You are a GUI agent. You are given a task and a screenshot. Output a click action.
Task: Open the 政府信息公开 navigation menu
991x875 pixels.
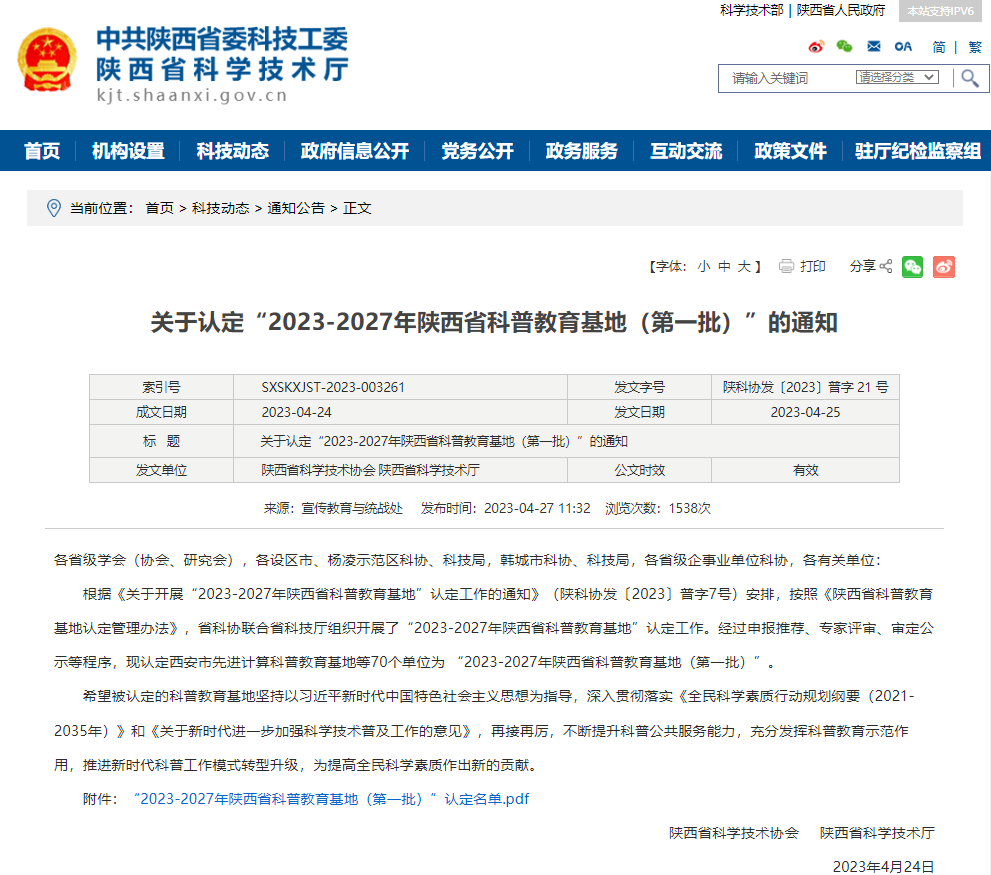tap(355, 151)
